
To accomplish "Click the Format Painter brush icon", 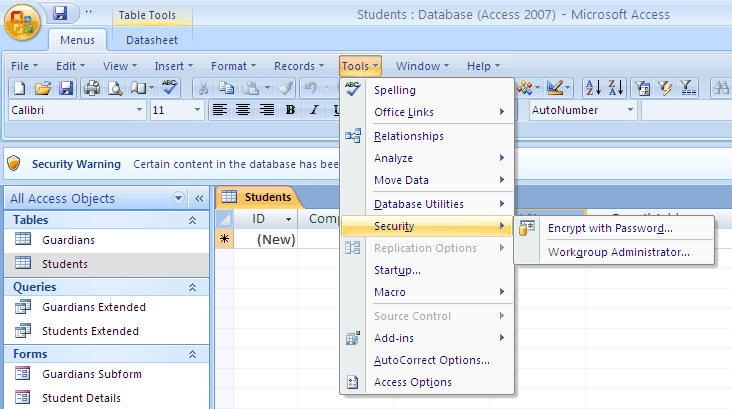I will coord(285,88).
